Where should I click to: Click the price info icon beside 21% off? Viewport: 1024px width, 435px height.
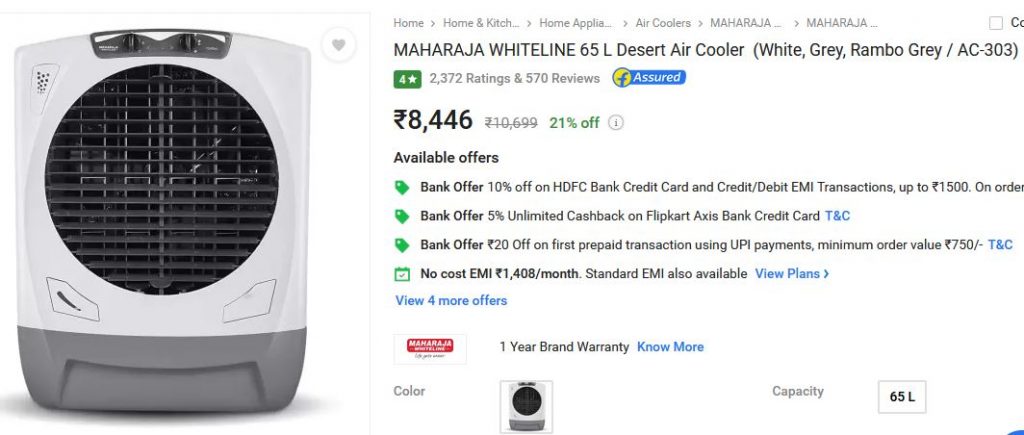[x=615, y=123]
